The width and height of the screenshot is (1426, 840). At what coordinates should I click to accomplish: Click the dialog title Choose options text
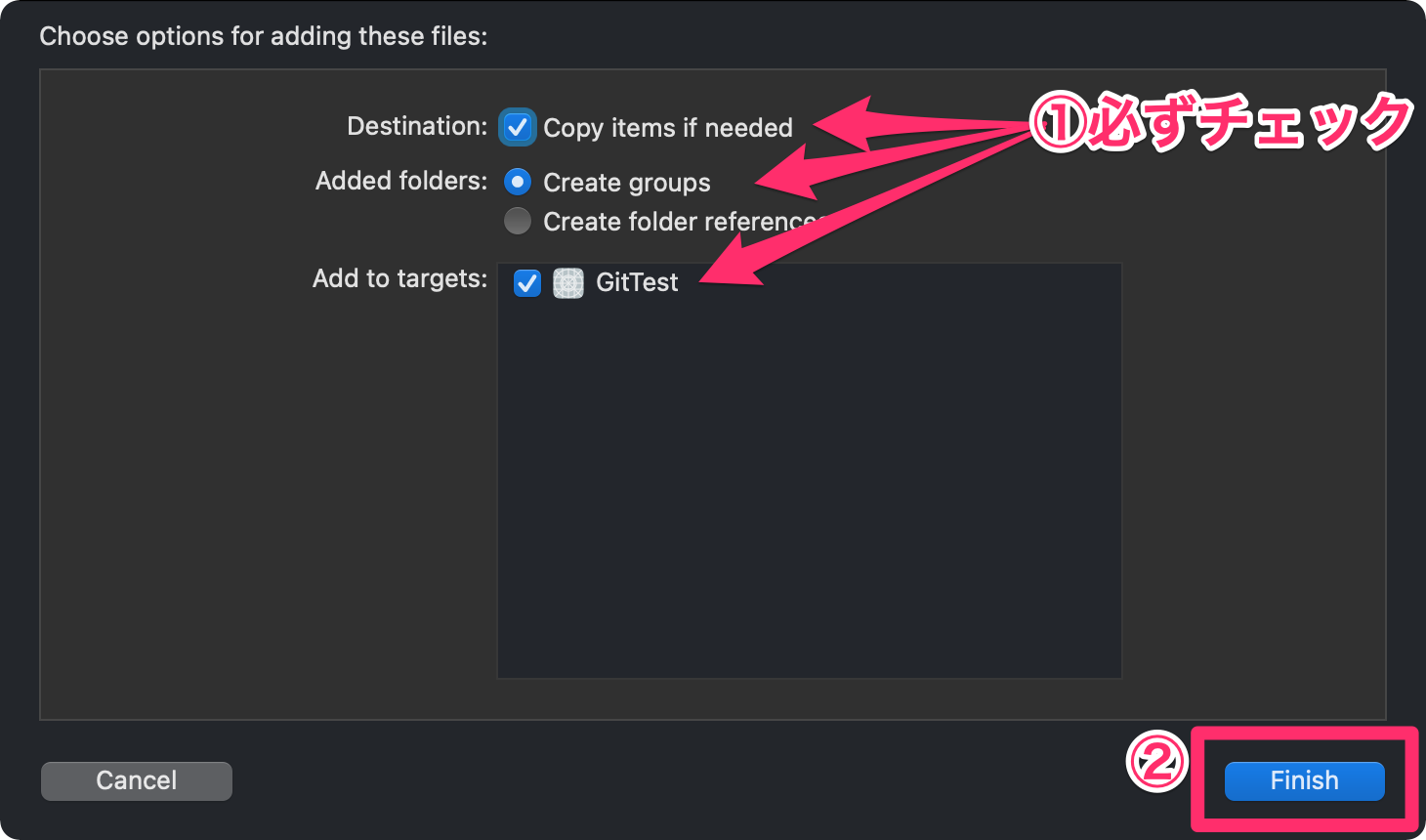tap(262, 35)
